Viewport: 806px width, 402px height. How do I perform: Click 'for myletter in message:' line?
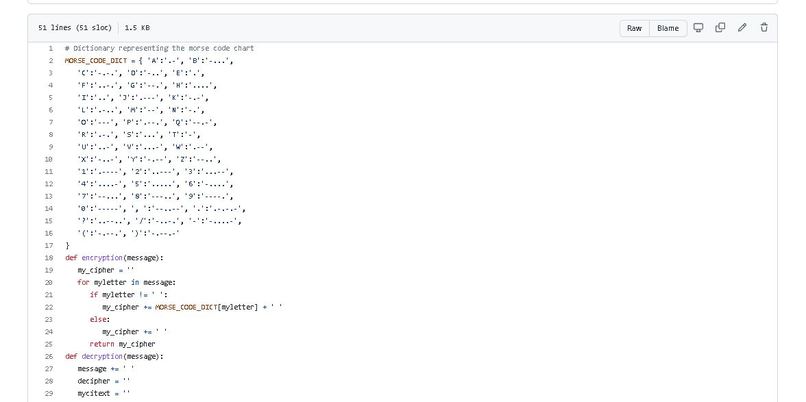126,283
